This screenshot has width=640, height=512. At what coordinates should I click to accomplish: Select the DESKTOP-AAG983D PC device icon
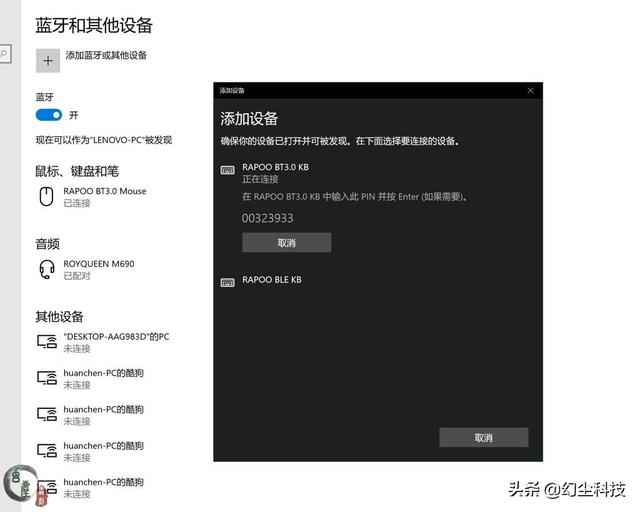(x=47, y=341)
